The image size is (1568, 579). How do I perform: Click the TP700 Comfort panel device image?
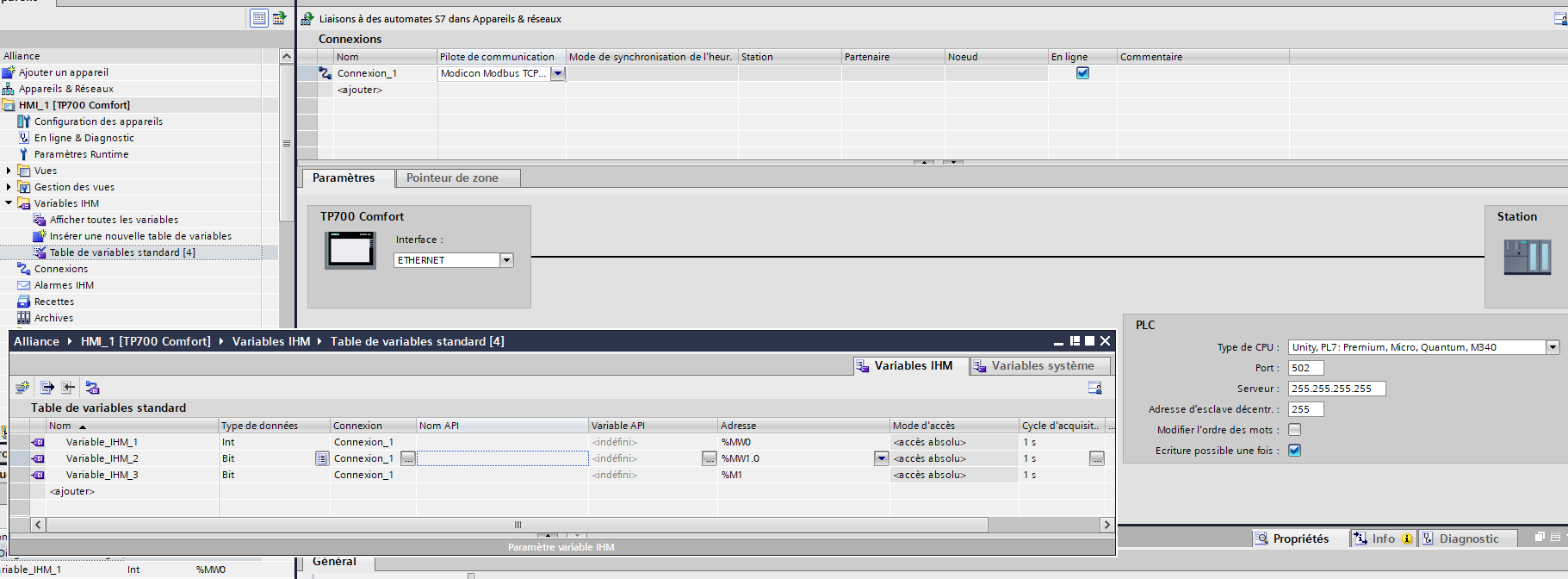[x=350, y=251]
